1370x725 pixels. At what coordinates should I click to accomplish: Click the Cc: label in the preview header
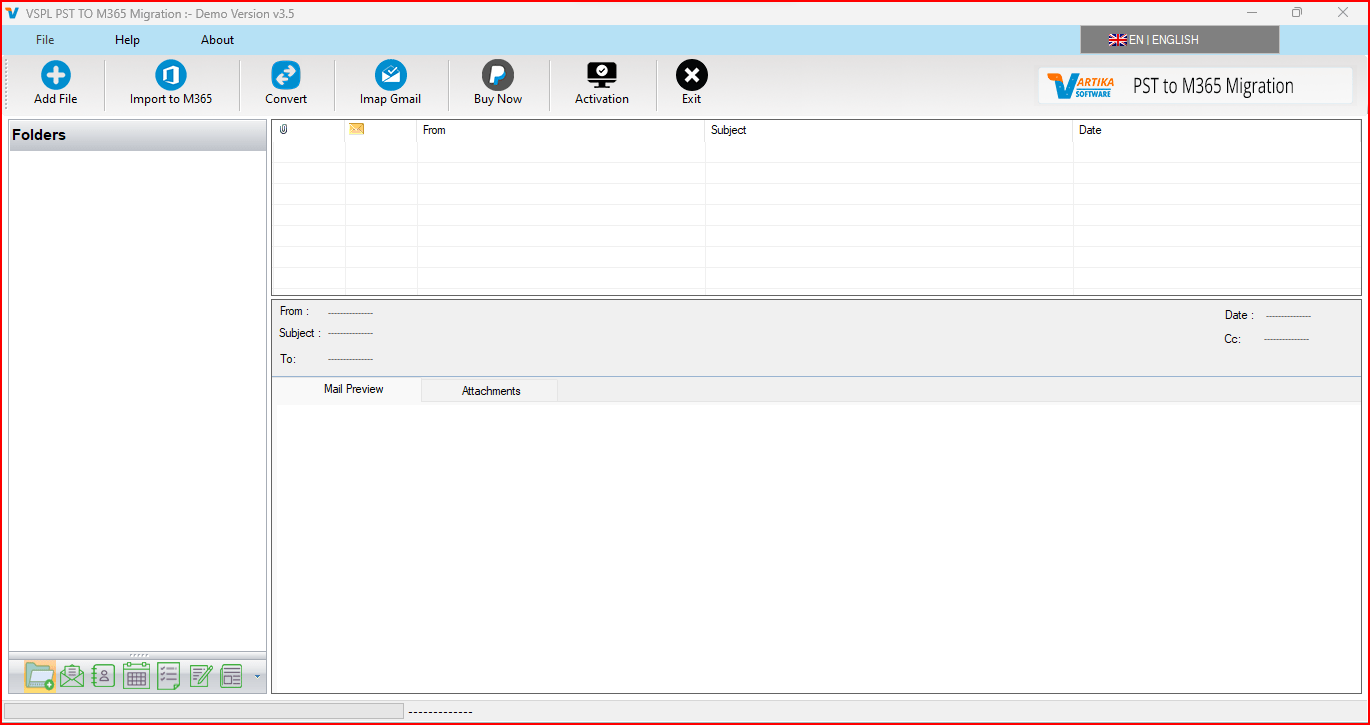1232,339
